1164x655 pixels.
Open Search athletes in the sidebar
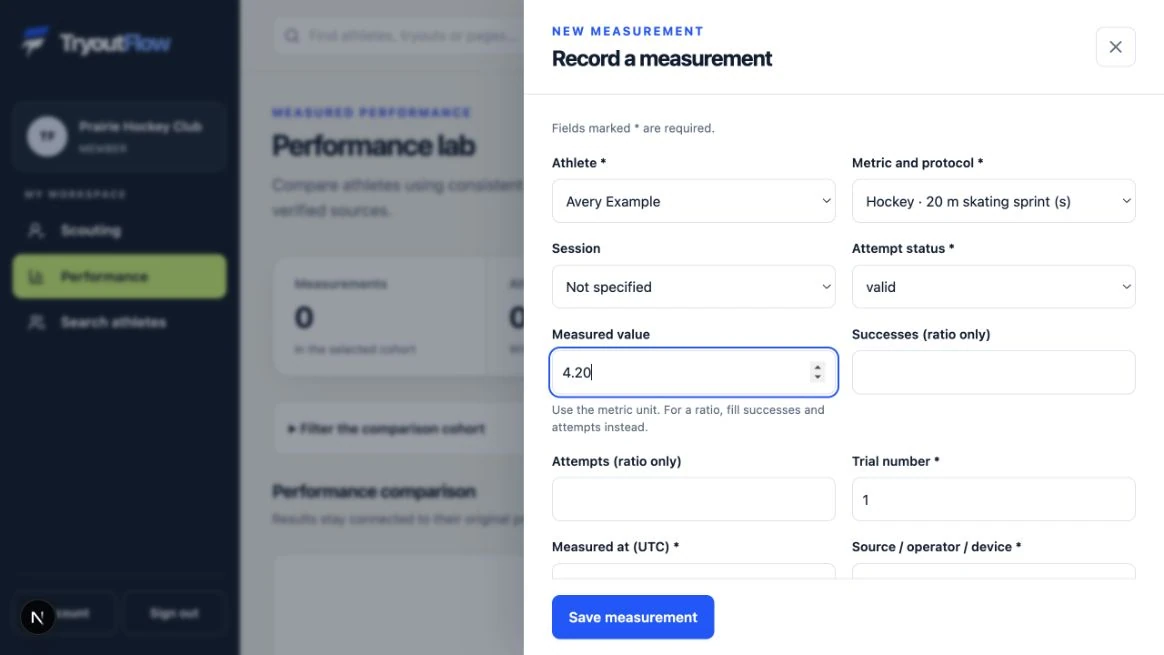[120, 322]
